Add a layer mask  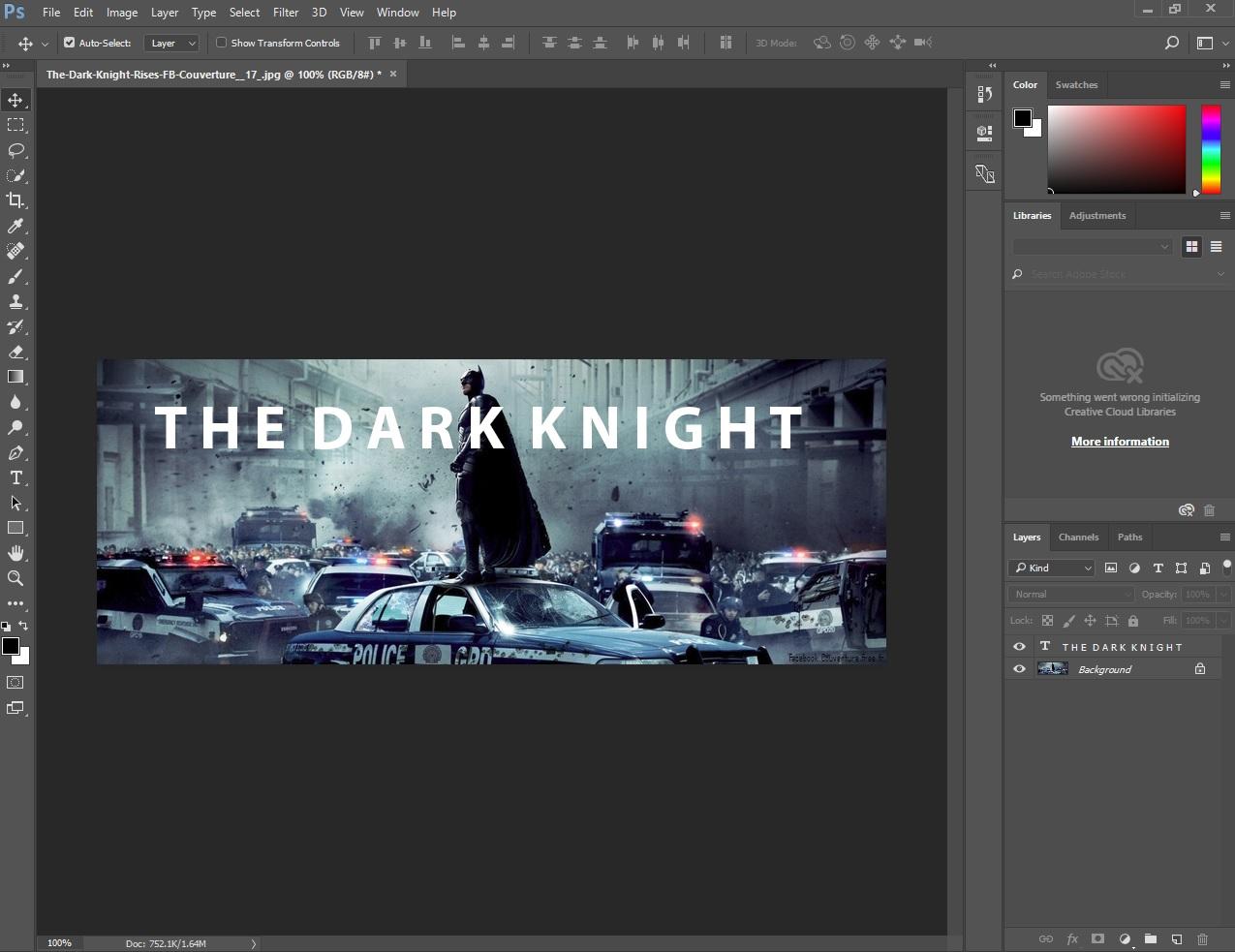pos(1097,938)
